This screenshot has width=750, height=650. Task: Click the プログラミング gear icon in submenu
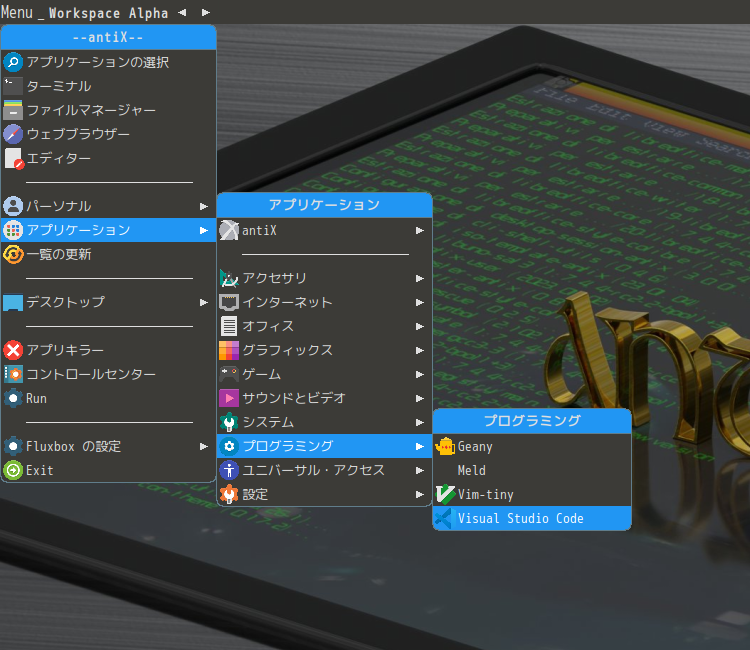(229, 446)
